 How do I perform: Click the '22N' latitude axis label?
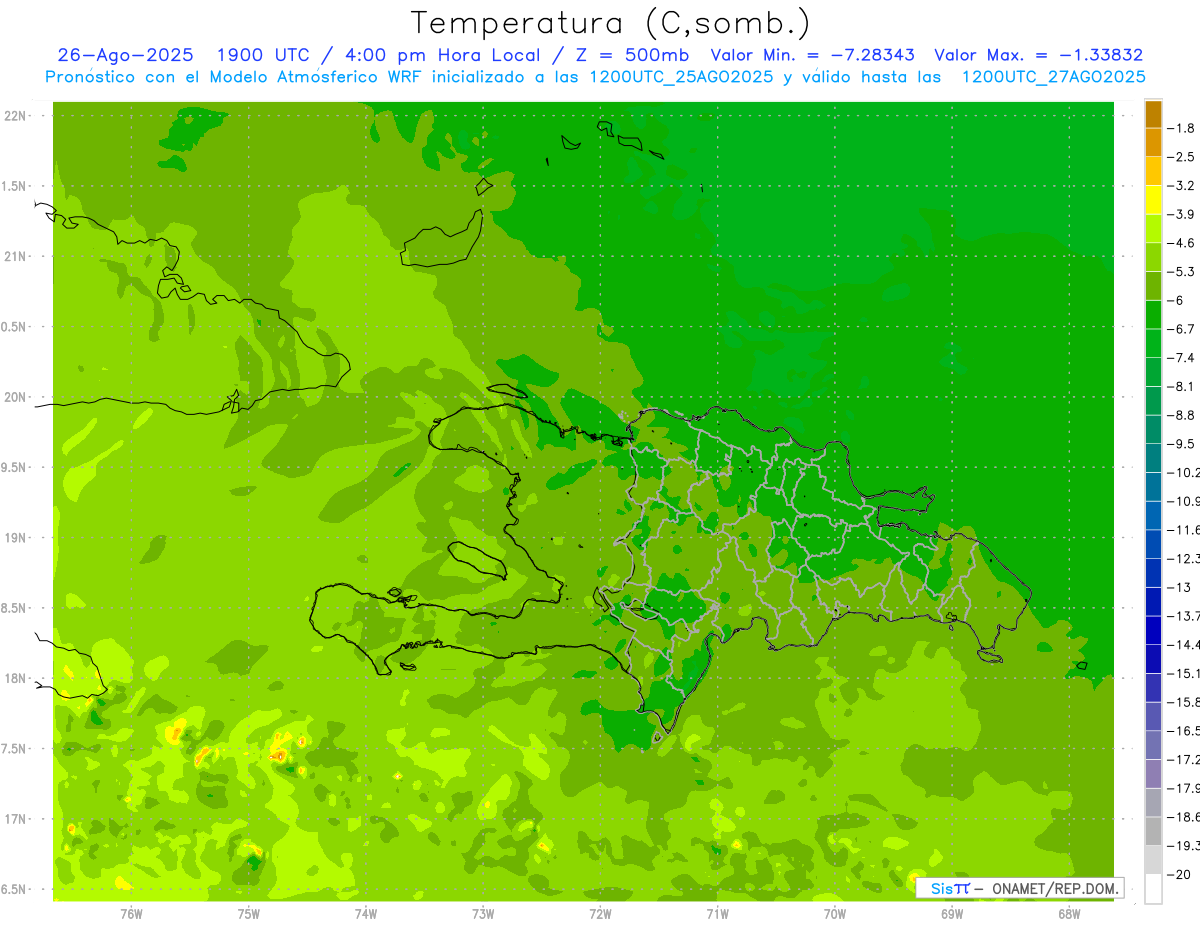pyautogui.click(x=17, y=116)
